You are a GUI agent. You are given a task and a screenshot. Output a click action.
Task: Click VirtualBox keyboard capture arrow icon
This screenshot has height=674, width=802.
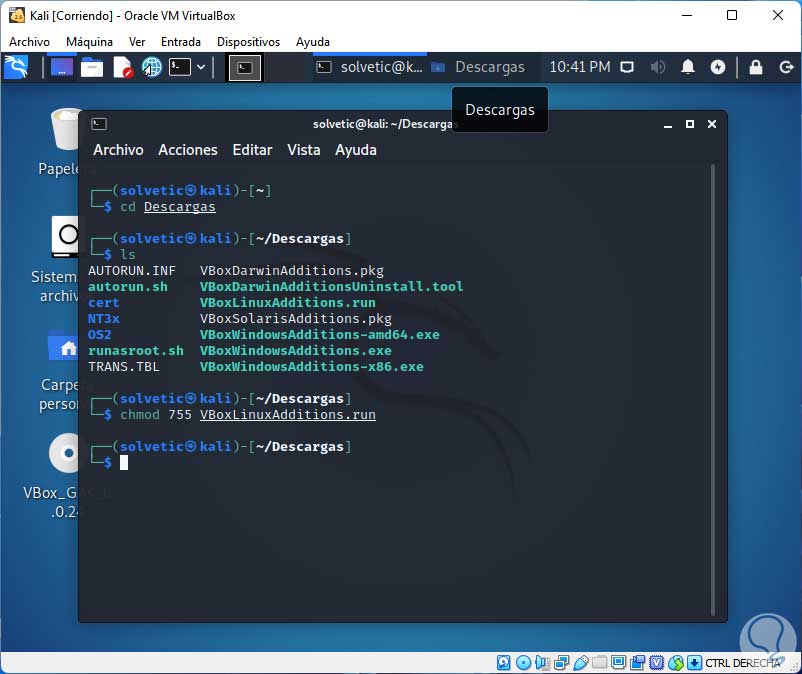click(x=694, y=663)
